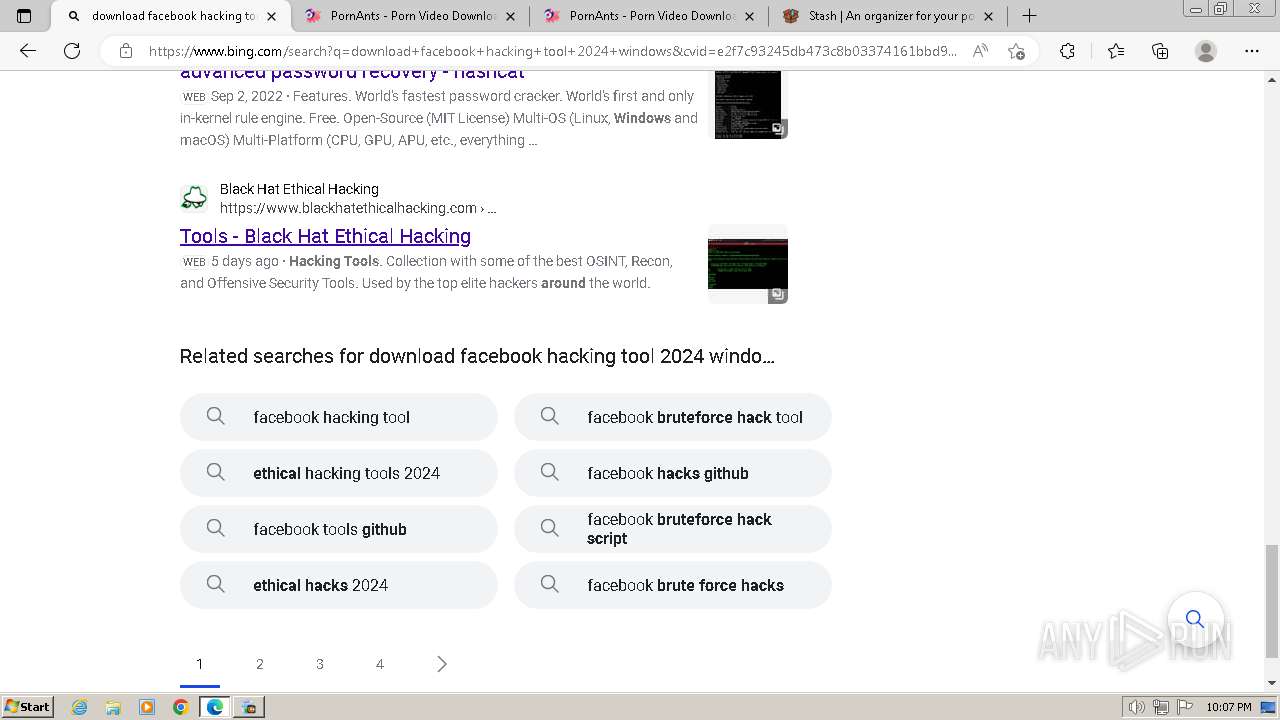Screen dimensions: 1280x720
Task: Open the browser profile avatar
Action: click(1206, 51)
